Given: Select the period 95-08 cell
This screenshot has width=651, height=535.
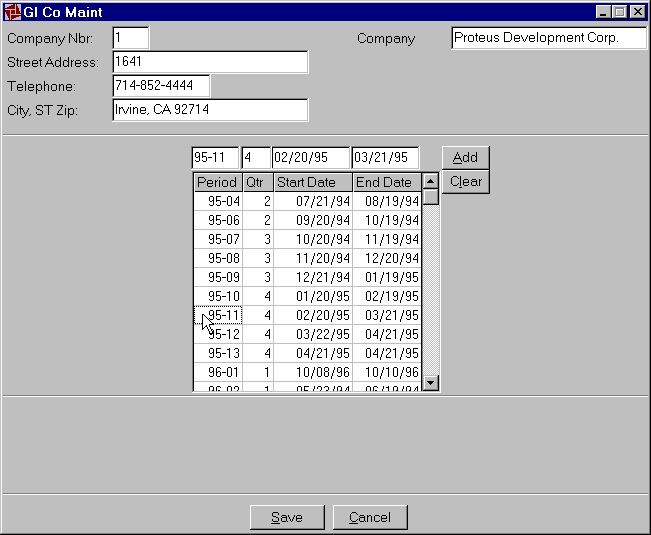Looking at the screenshot, I should point(218,258).
